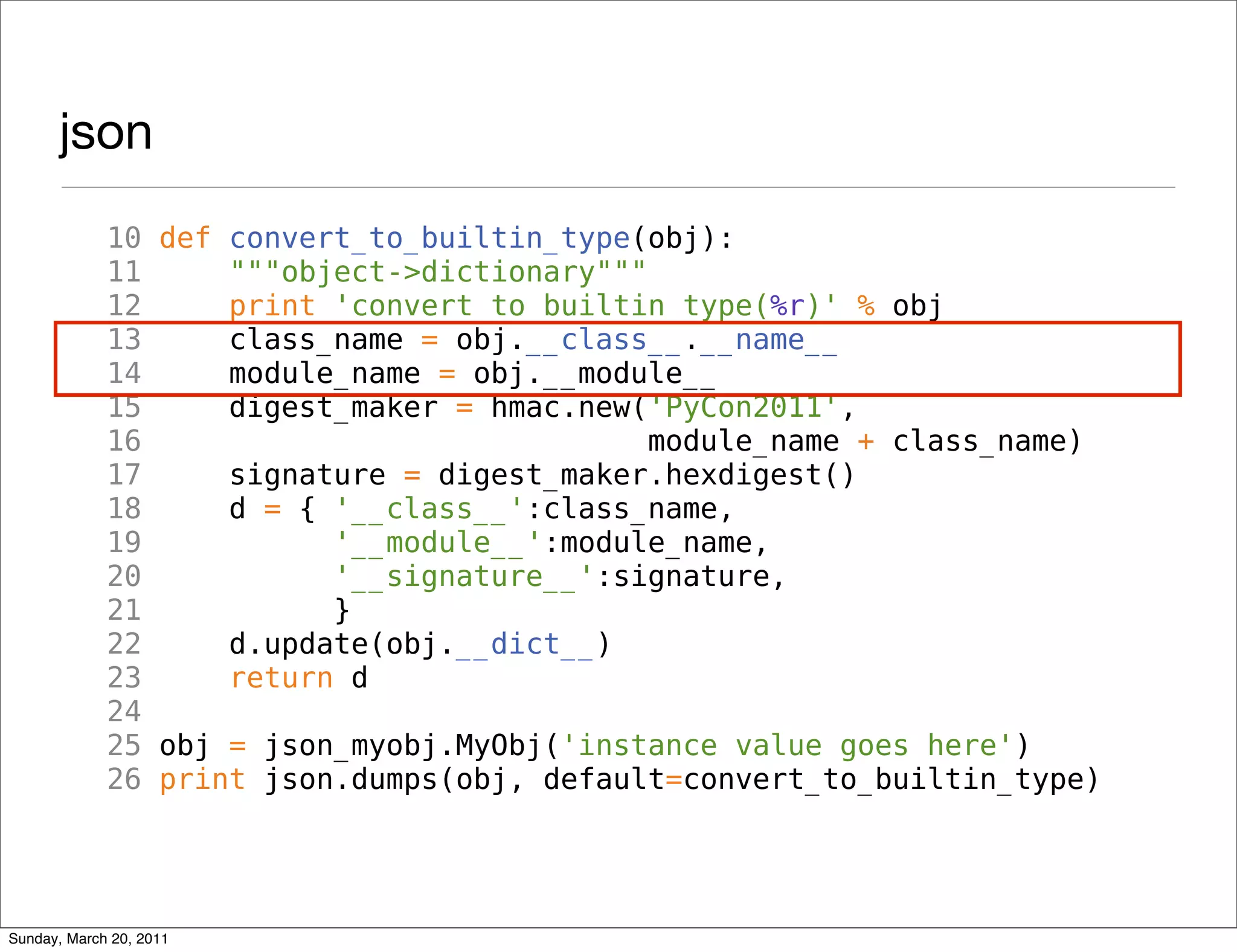Click 'signature' variable on line 17

tap(307, 475)
